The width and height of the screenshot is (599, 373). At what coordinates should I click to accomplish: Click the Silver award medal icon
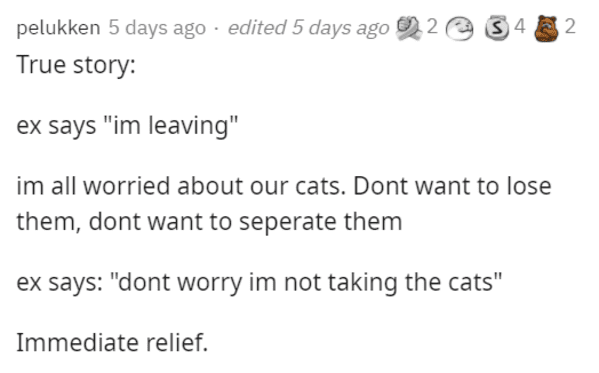[497, 28]
